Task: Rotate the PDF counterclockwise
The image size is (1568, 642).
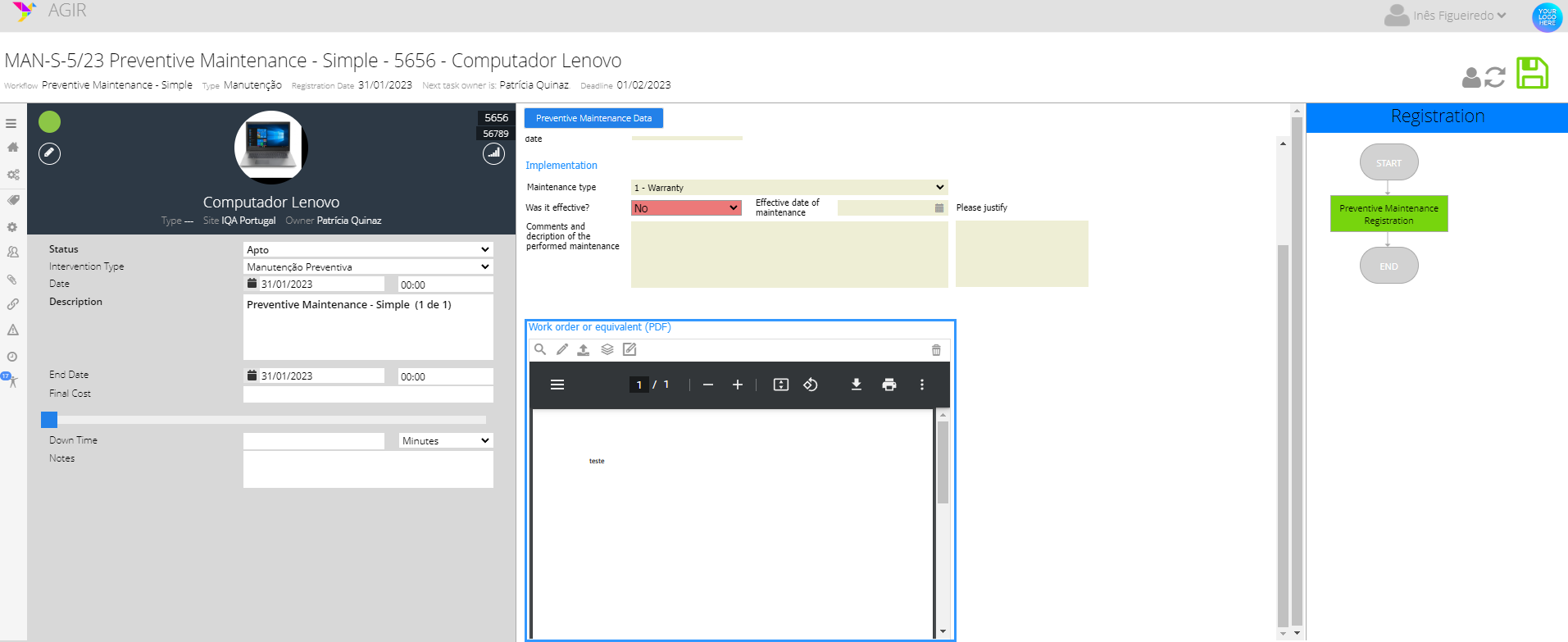Action: coord(811,385)
